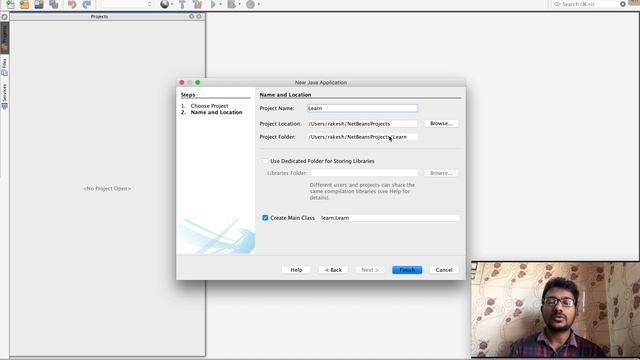The height and width of the screenshot is (360, 640).
Task: Uncheck the Create Main Class checkbox
Action: 265,218
